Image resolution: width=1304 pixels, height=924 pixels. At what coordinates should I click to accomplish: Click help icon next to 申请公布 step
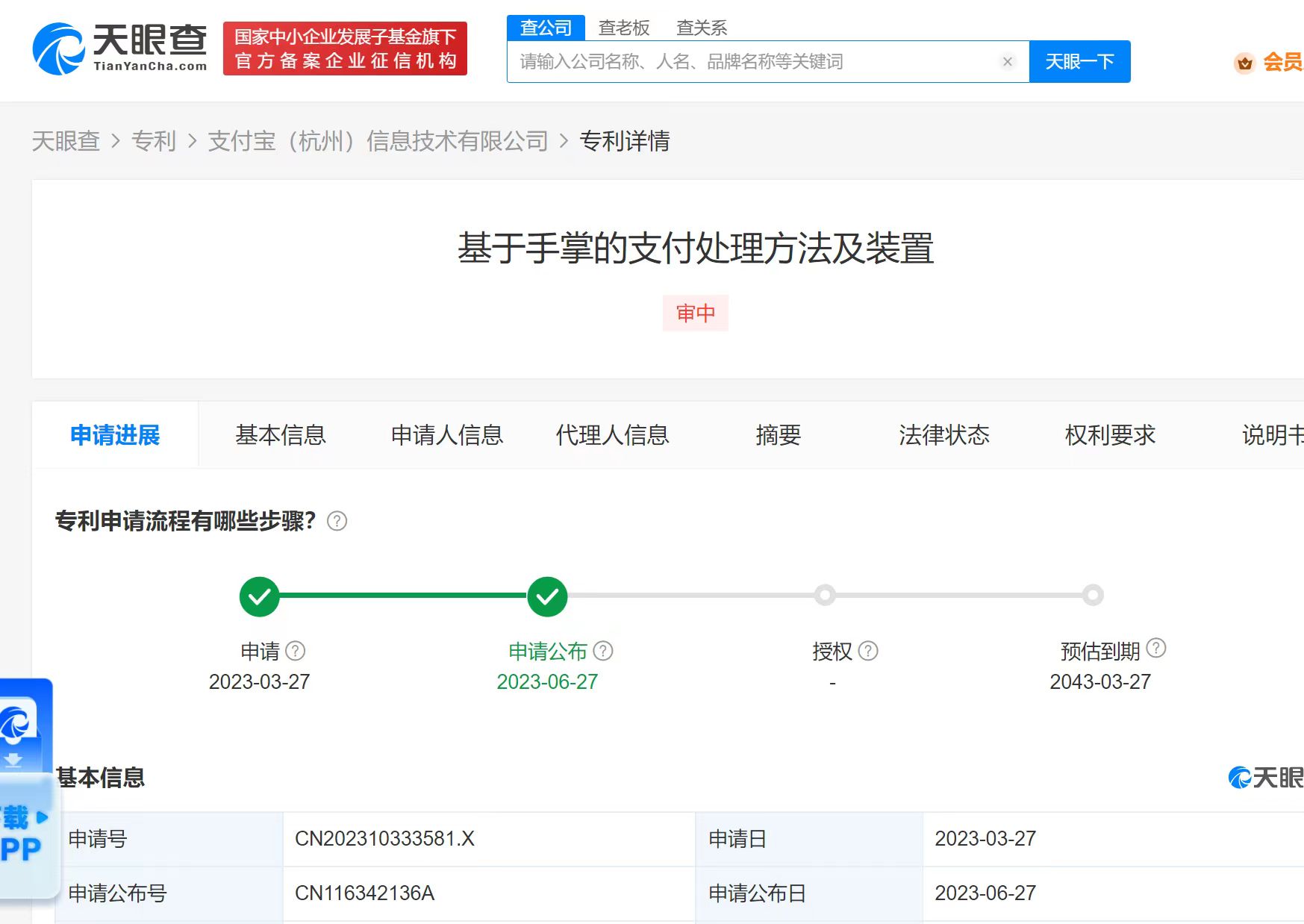point(602,650)
